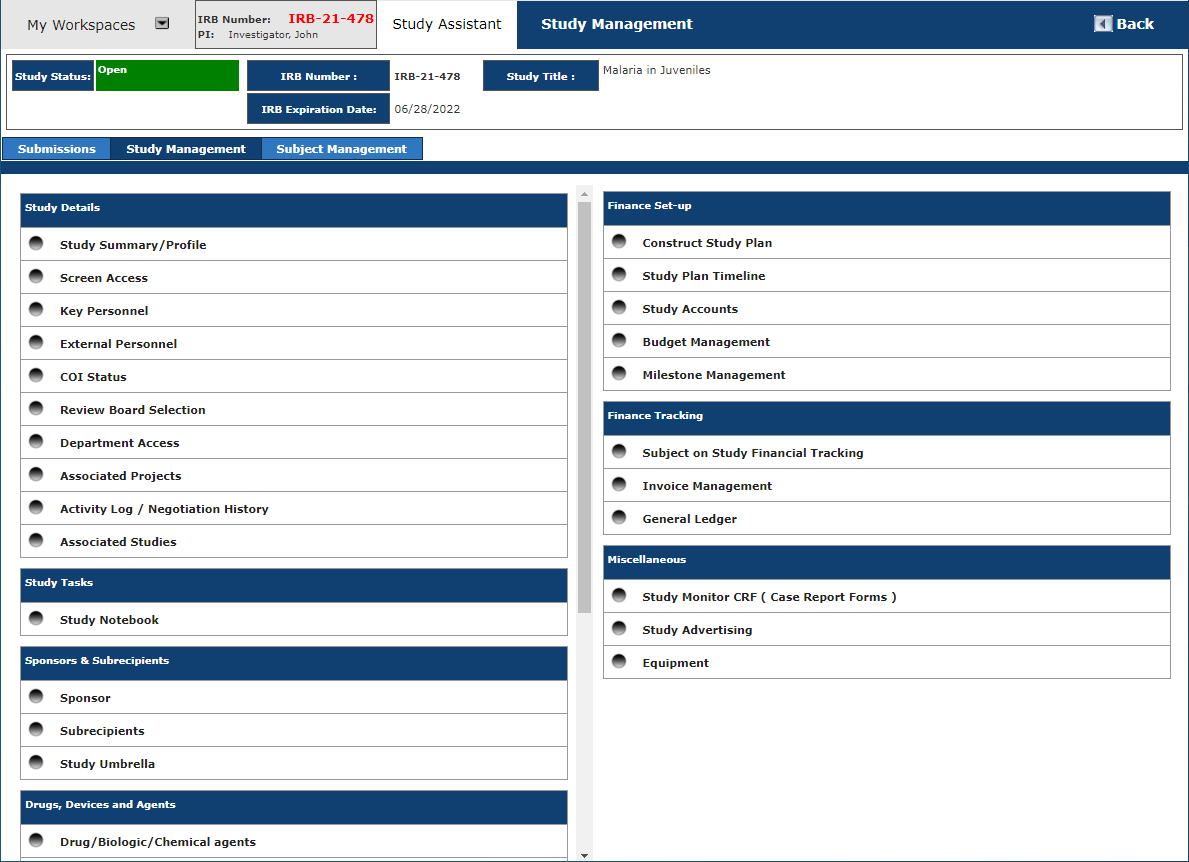
Task: Click the Back button label
Action: (x=1134, y=24)
